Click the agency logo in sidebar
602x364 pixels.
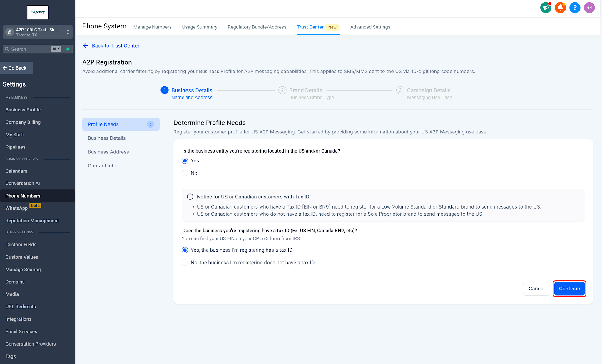click(38, 12)
